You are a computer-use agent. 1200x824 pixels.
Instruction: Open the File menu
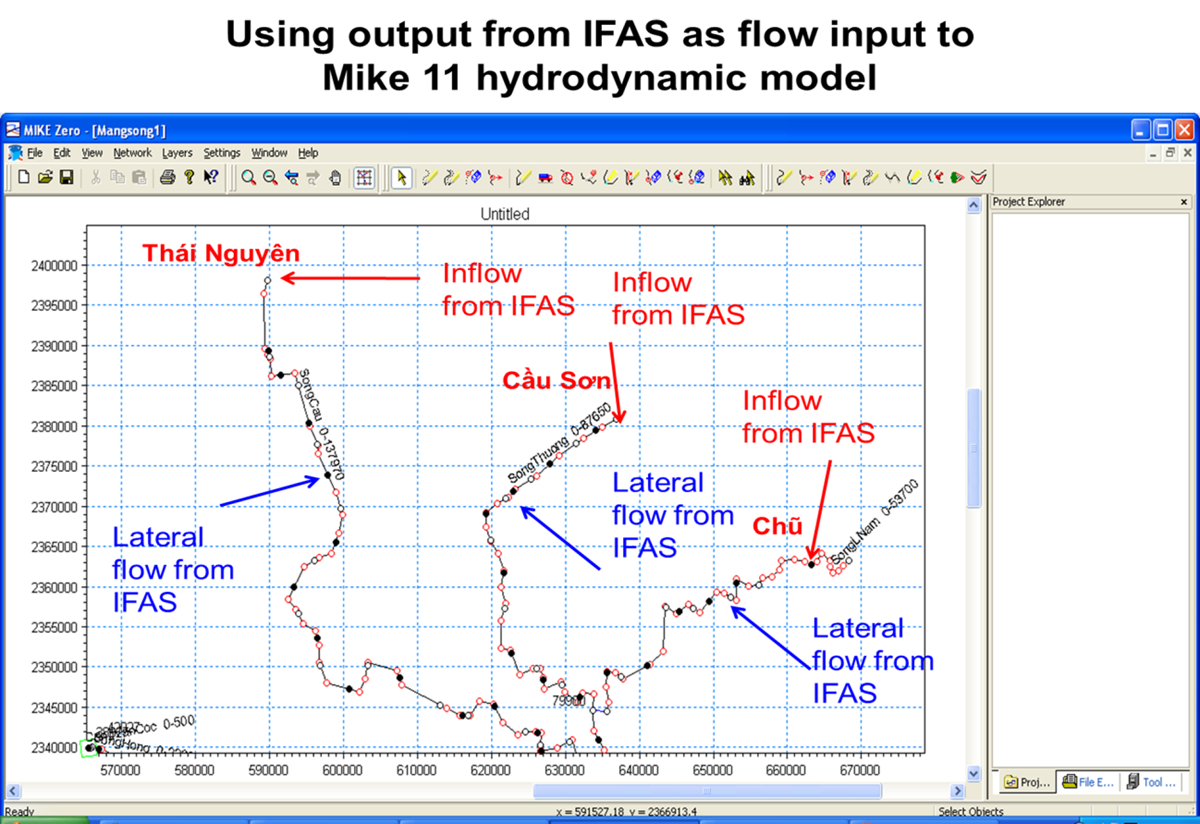[x=35, y=153]
